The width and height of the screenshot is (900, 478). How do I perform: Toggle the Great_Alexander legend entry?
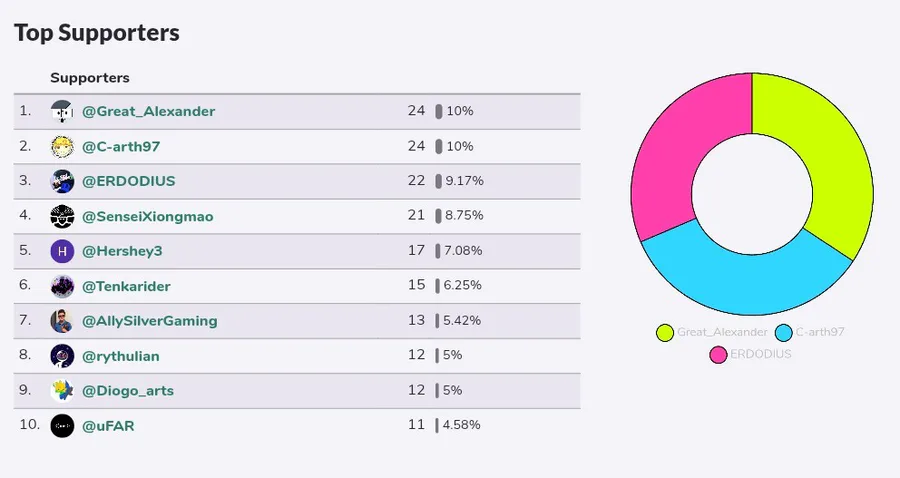coord(712,332)
